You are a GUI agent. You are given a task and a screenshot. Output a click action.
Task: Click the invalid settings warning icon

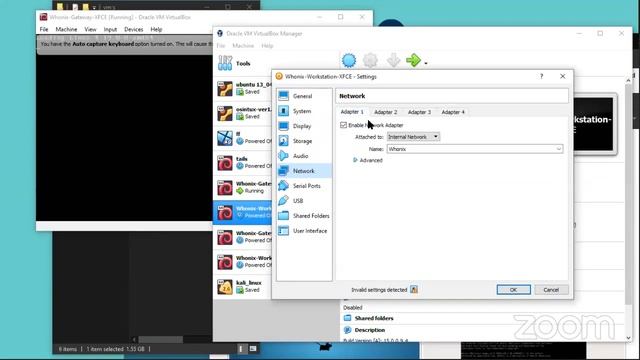[x=414, y=289]
